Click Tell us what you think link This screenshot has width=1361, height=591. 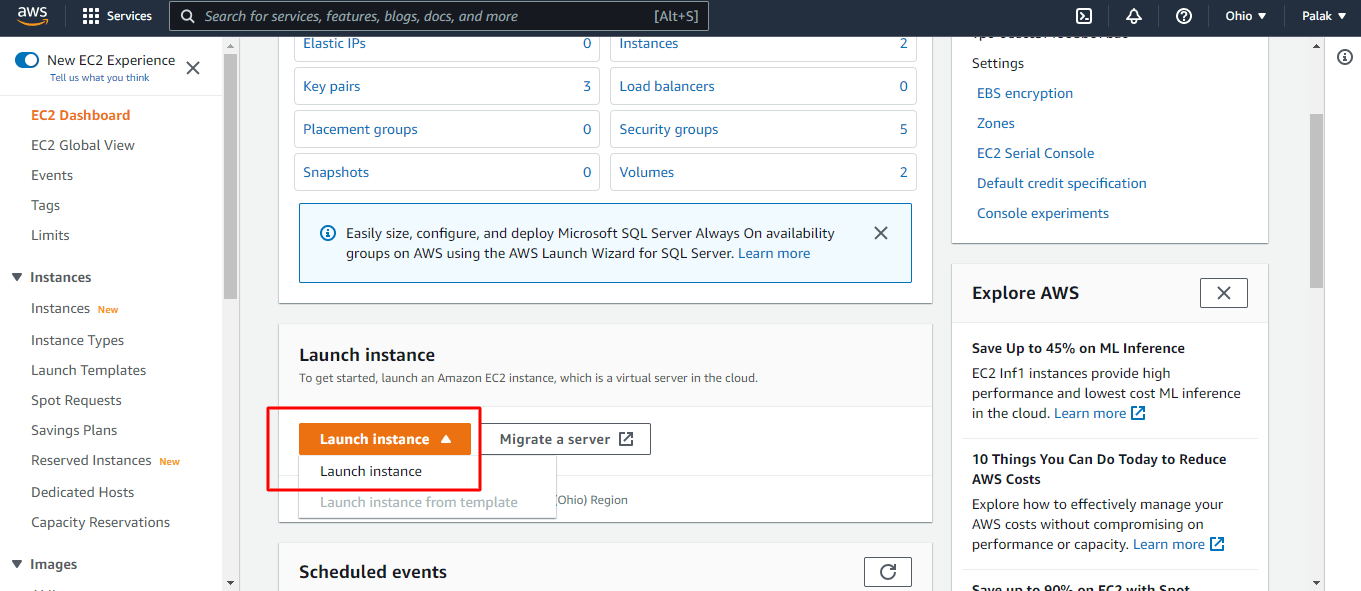pos(100,77)
